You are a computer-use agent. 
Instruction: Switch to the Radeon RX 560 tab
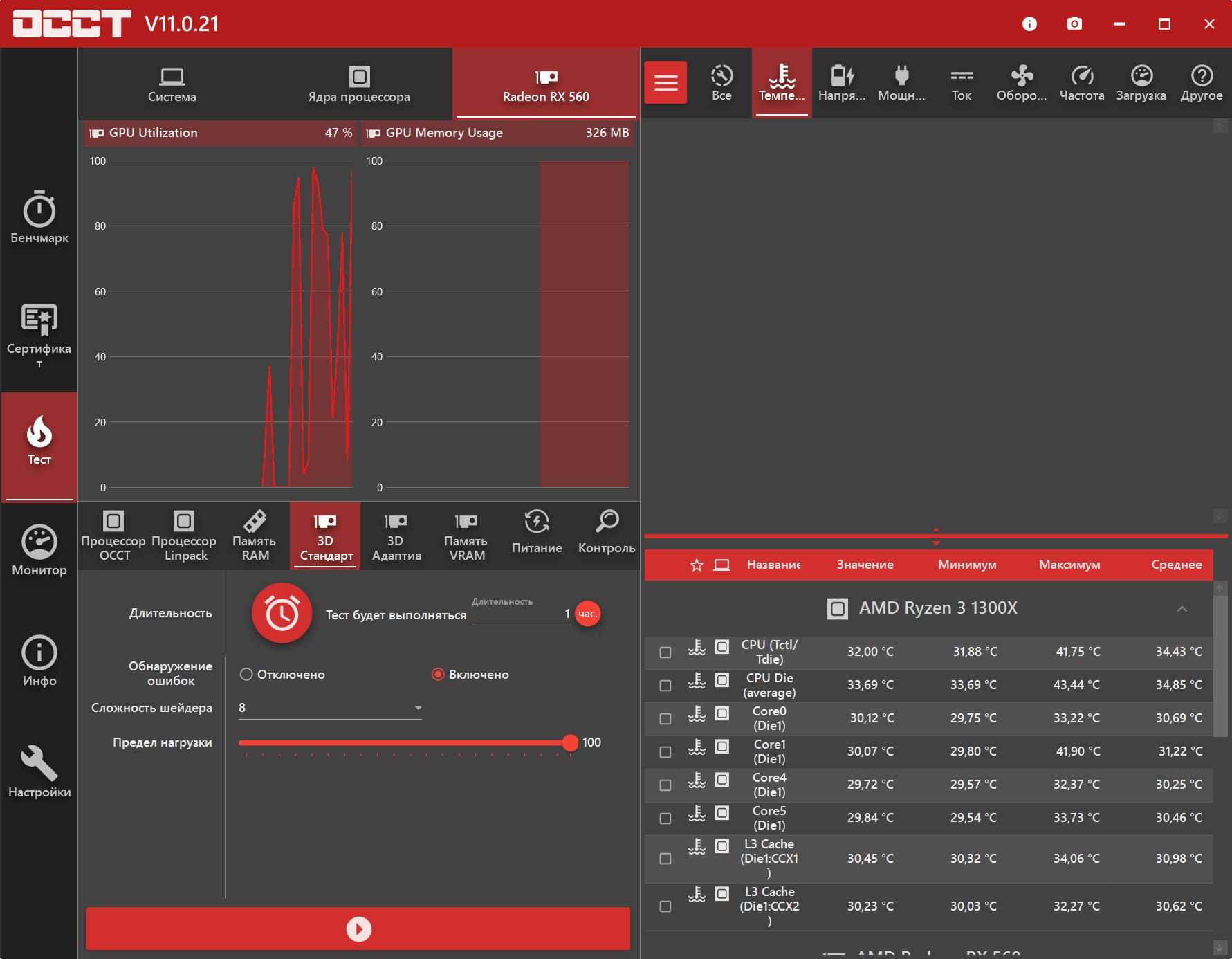click(546, 84)
